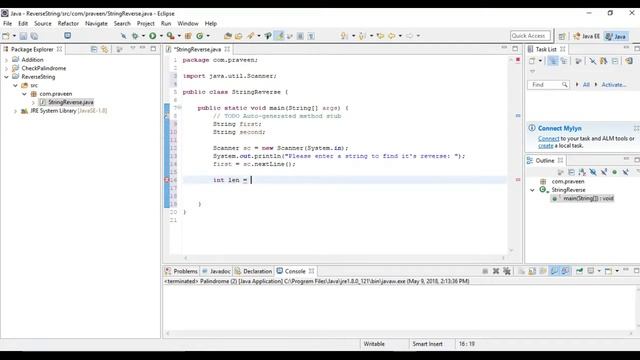Open the Navigate menu
Screen dimensions: 640x360
96,24
